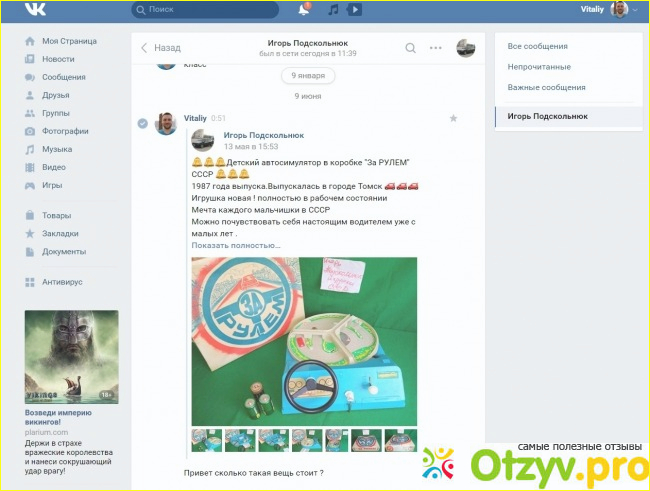Viewport: 650px width, 491px height.
Task: Switch to the Непрочитанные filter
Action: click(x=539, y=67)
